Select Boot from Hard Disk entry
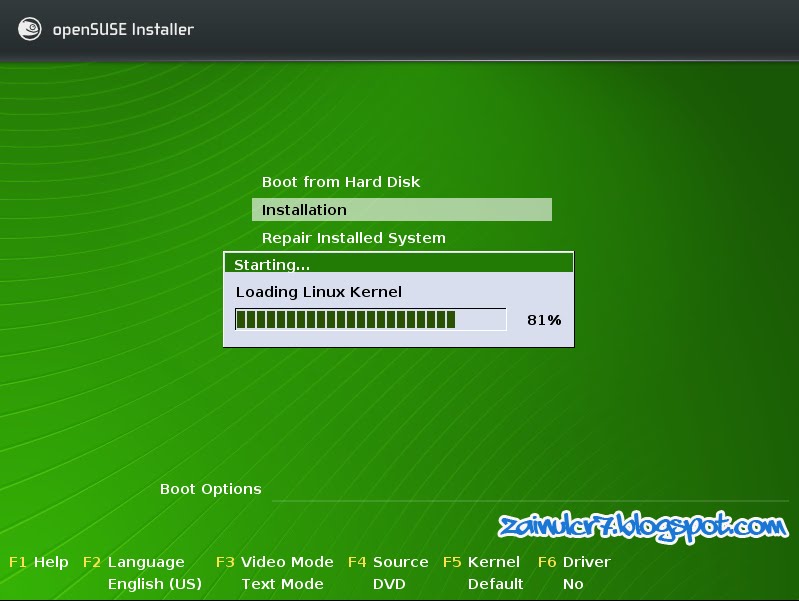Image resolution: width=799 pixels, height=601 pixels. coord(340,181)
